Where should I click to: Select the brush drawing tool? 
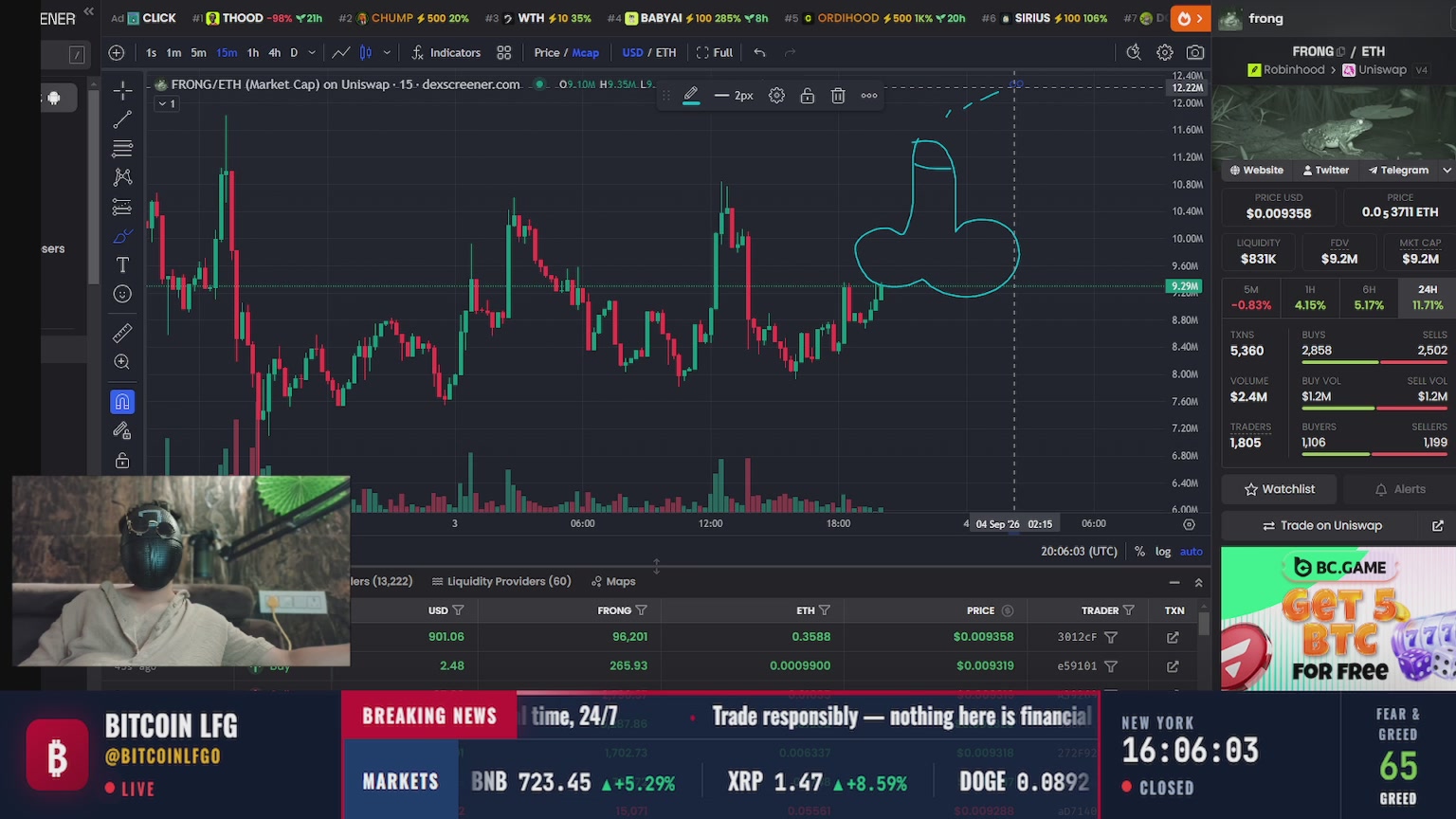122,236
